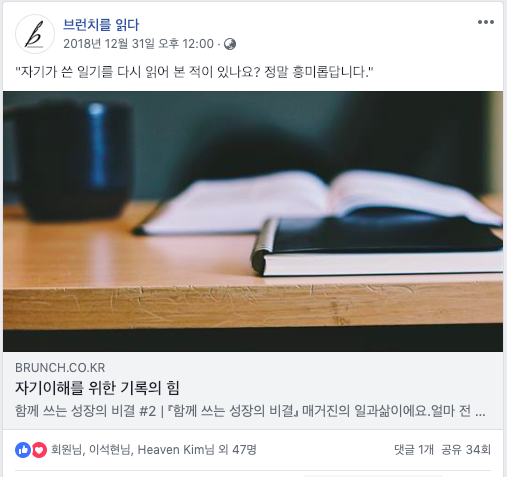507x477 pixels.
Task: Open 이석현님 profile from the reactions list
Action: (x=110, y=450)
